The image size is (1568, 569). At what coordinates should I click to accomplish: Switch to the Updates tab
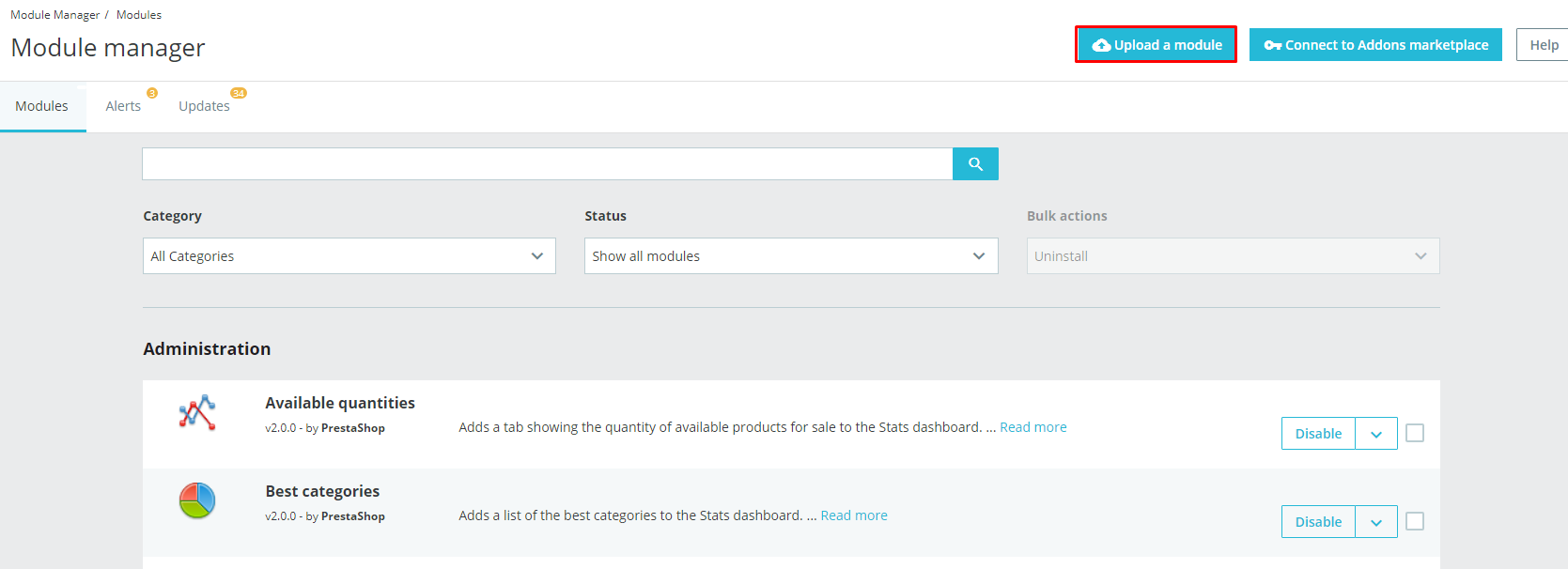point(204,106)
